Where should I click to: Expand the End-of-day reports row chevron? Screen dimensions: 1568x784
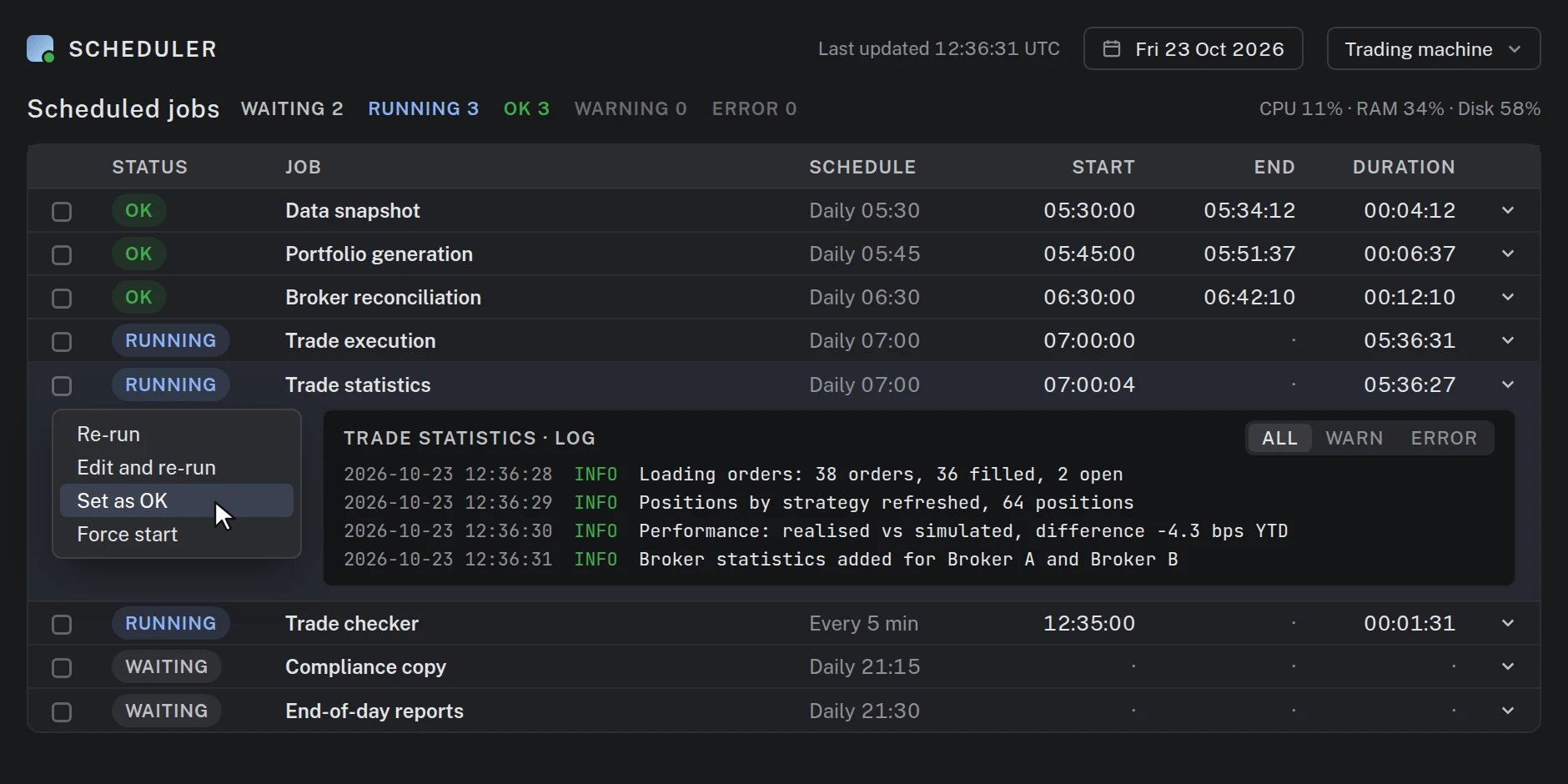tap(1508, 711)
